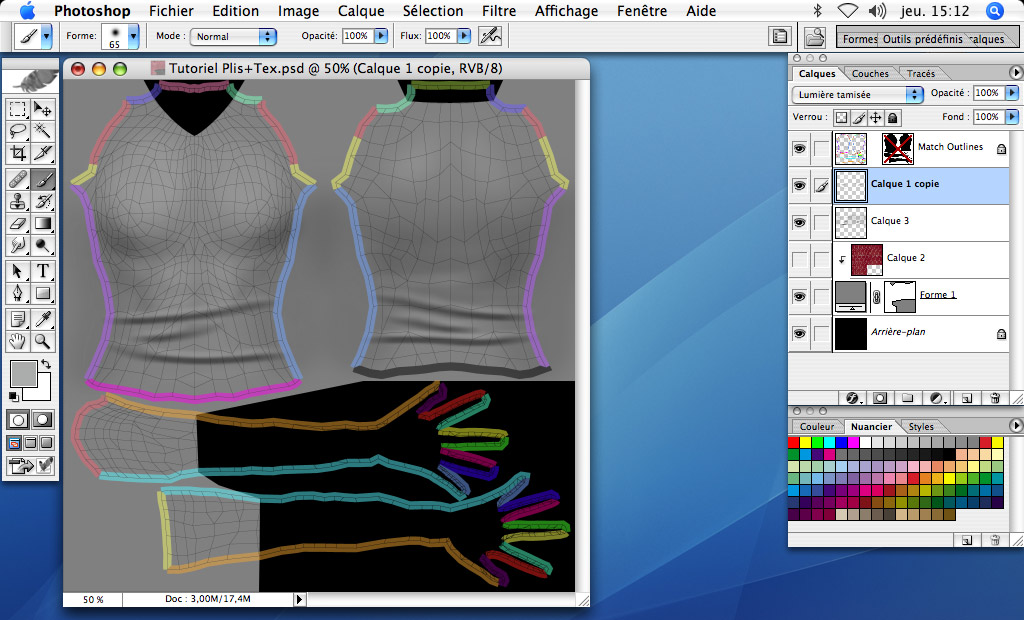The width and height of the screenshot is (1024, 620).
Task: Select the Brush tool in the toolbox
Action: click(42, 179)
